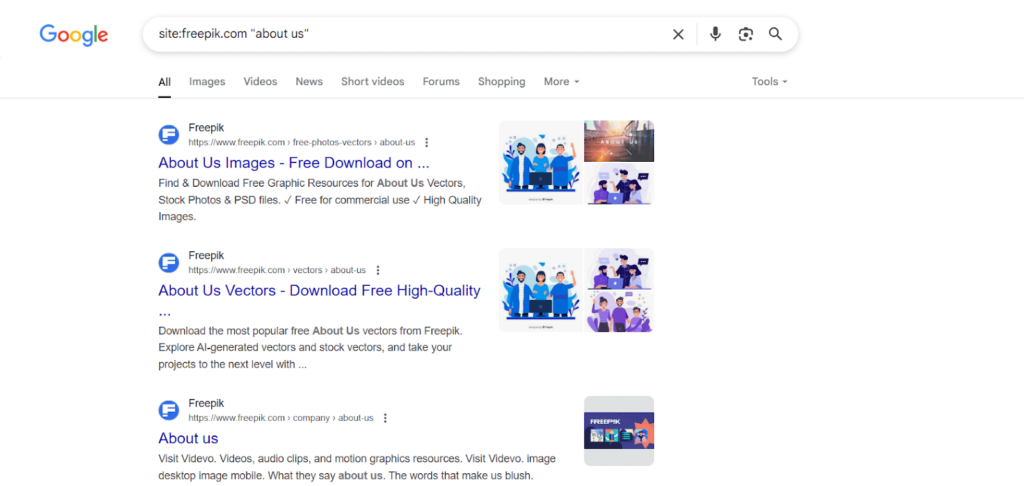Open the 'About us' company page link
The image size is (1024, 486).
[188, 438]
